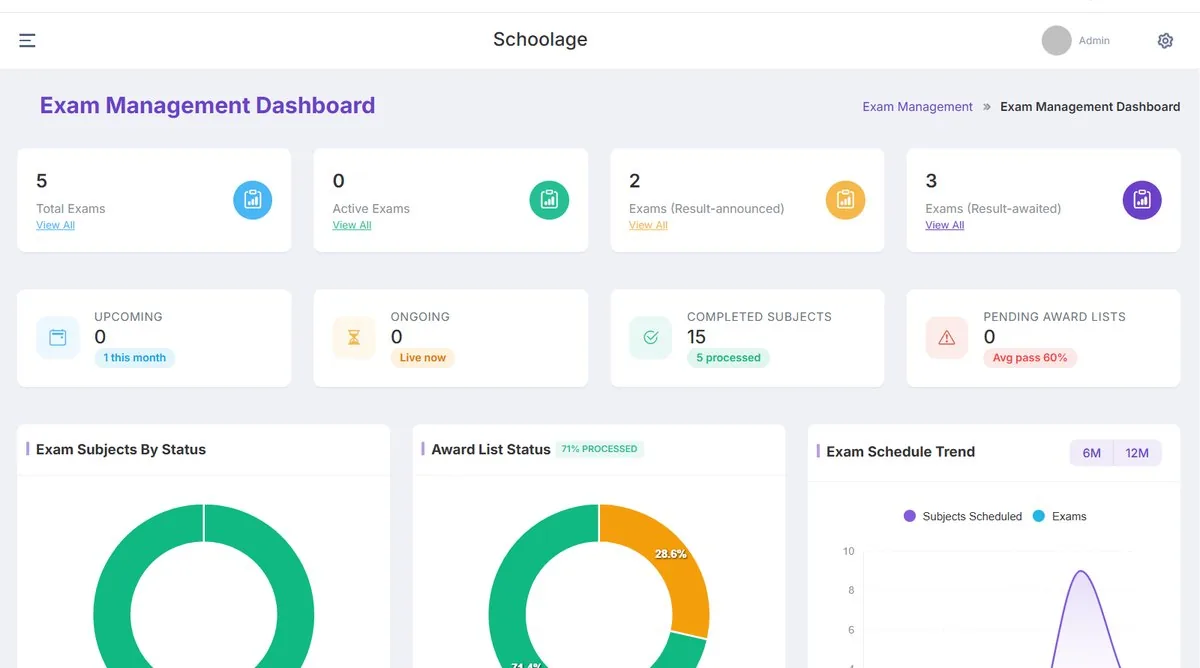Click the purple Result-awaited clipboard icon
This screenshot has height=668, width=1200.
[x=1142, y=200]
